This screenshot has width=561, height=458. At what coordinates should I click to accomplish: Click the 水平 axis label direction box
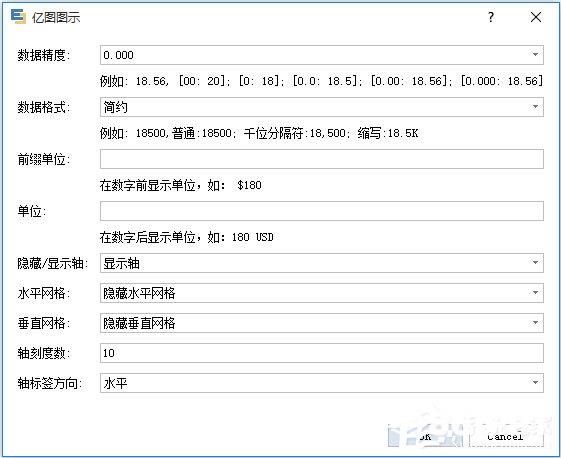pos(322,383)
